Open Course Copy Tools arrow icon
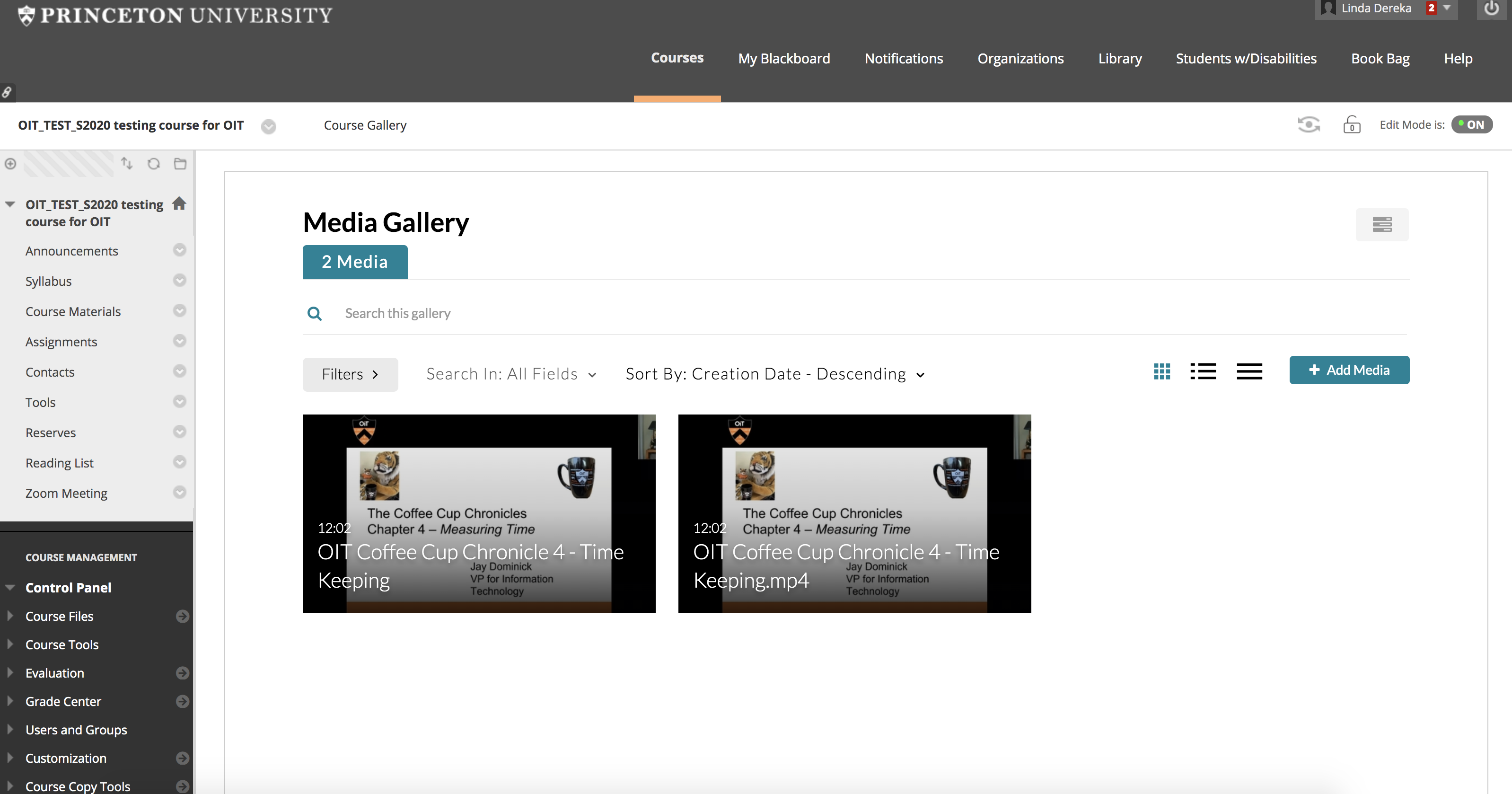Image resolution: width=1512 pixels, height=794 pixels. click(183, 786)
